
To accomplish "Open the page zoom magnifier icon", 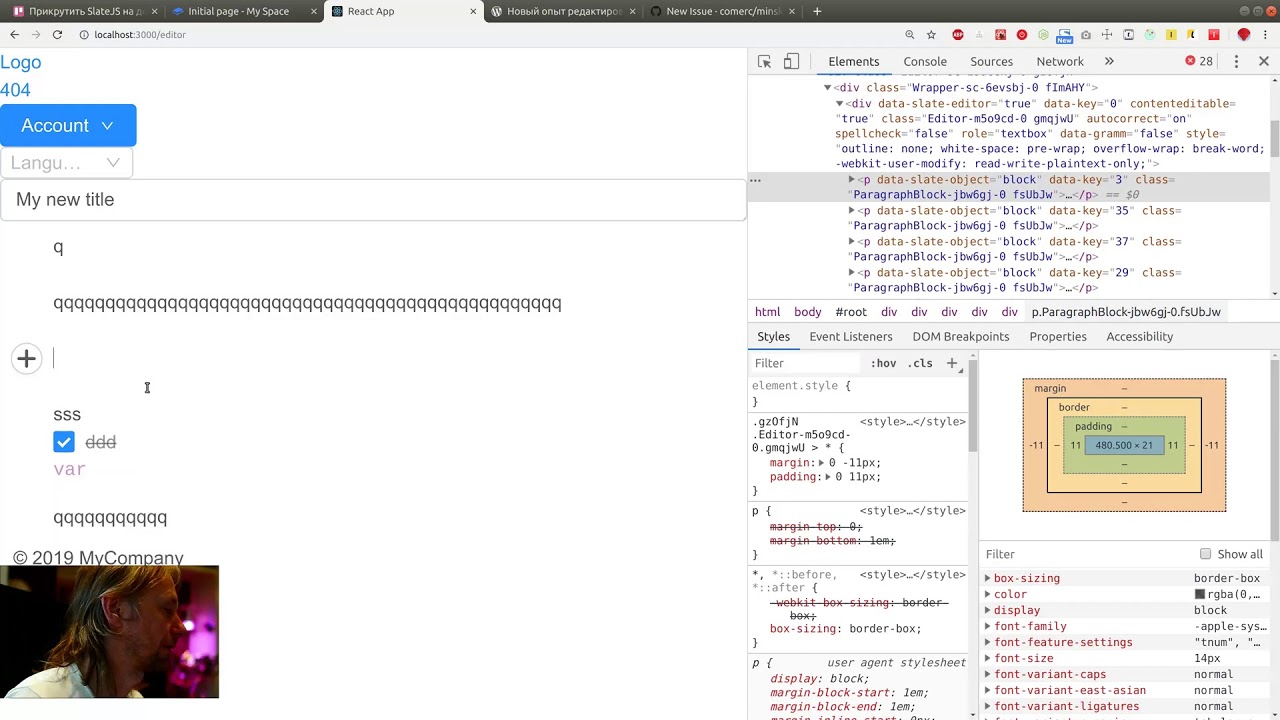I will pyautogui.click(x=909, y=35).
